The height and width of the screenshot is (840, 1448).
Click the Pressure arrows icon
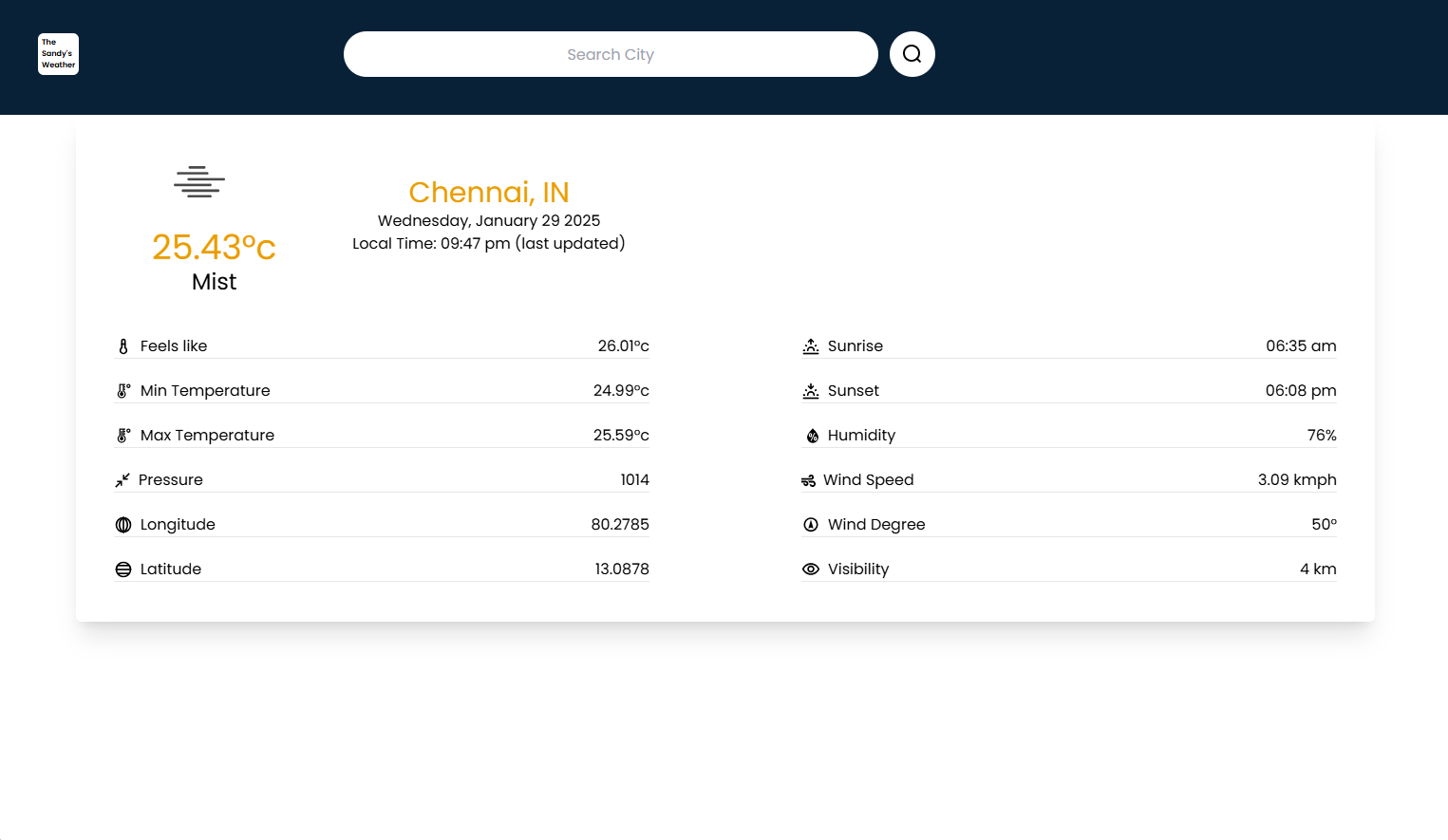122,480
